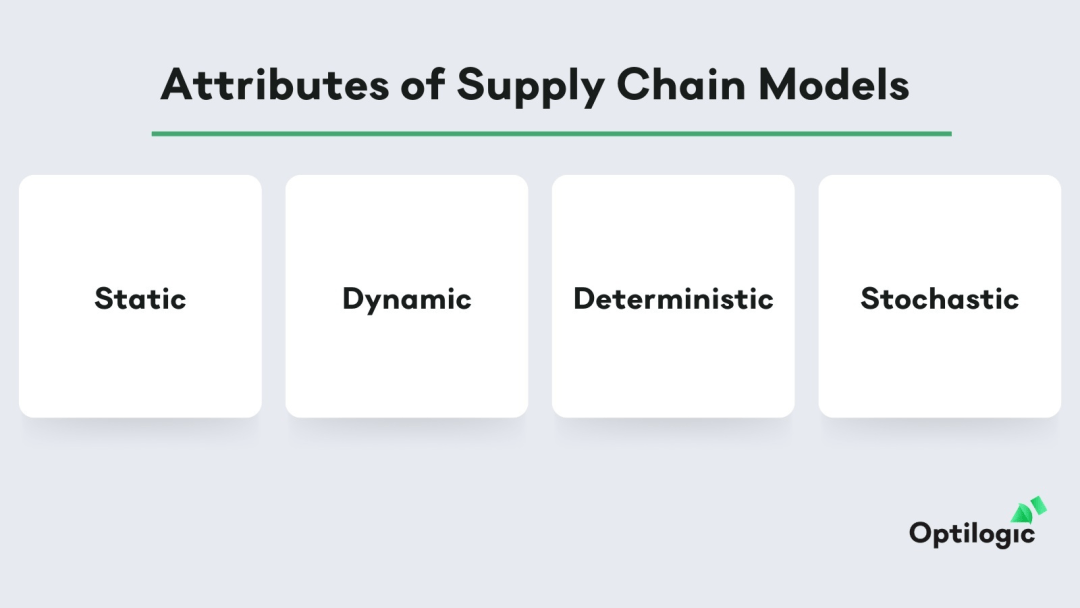Select the Dynamic attribute card
1080x608 pixels.
[407, 296]
